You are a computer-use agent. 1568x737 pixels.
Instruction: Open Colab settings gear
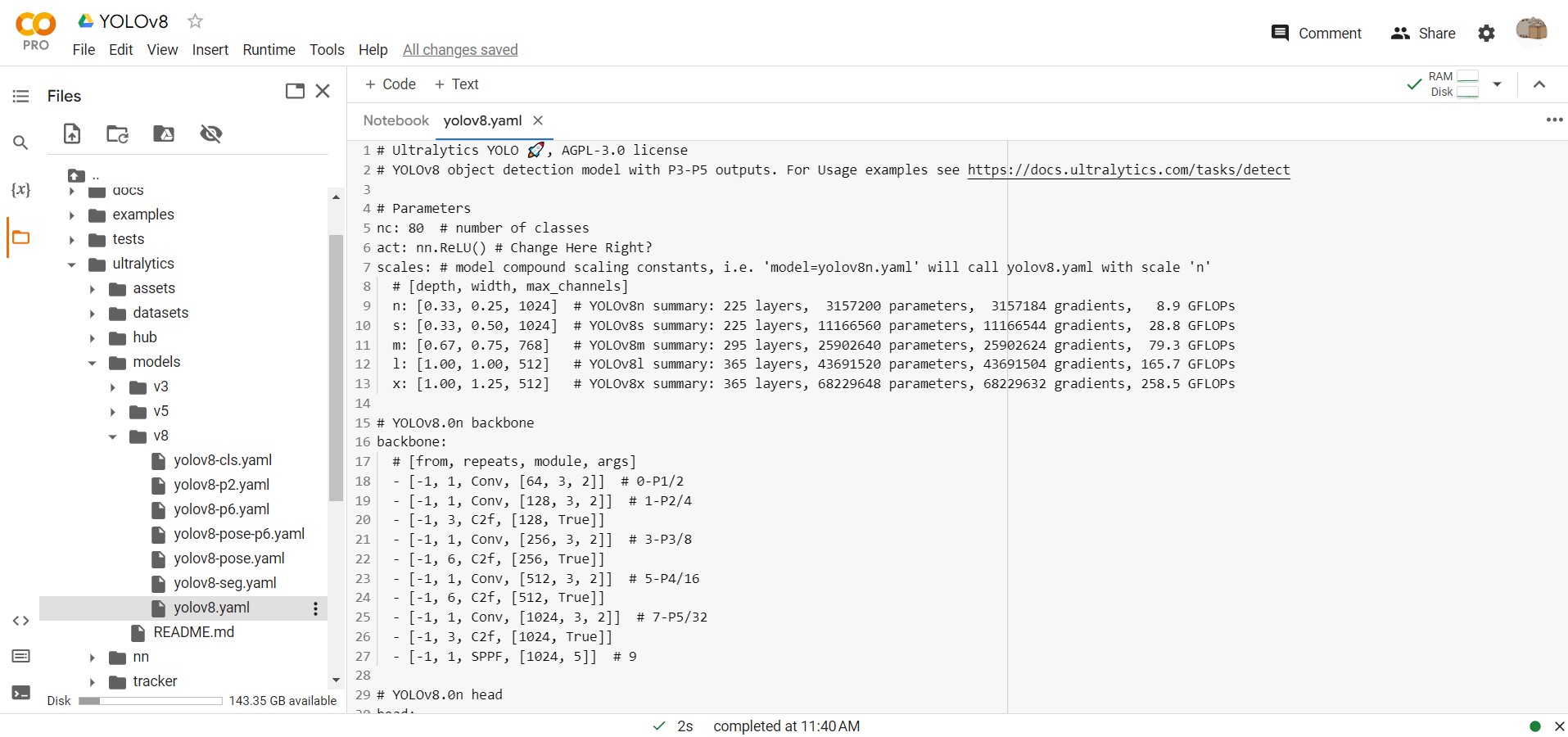pos(1486,33)
